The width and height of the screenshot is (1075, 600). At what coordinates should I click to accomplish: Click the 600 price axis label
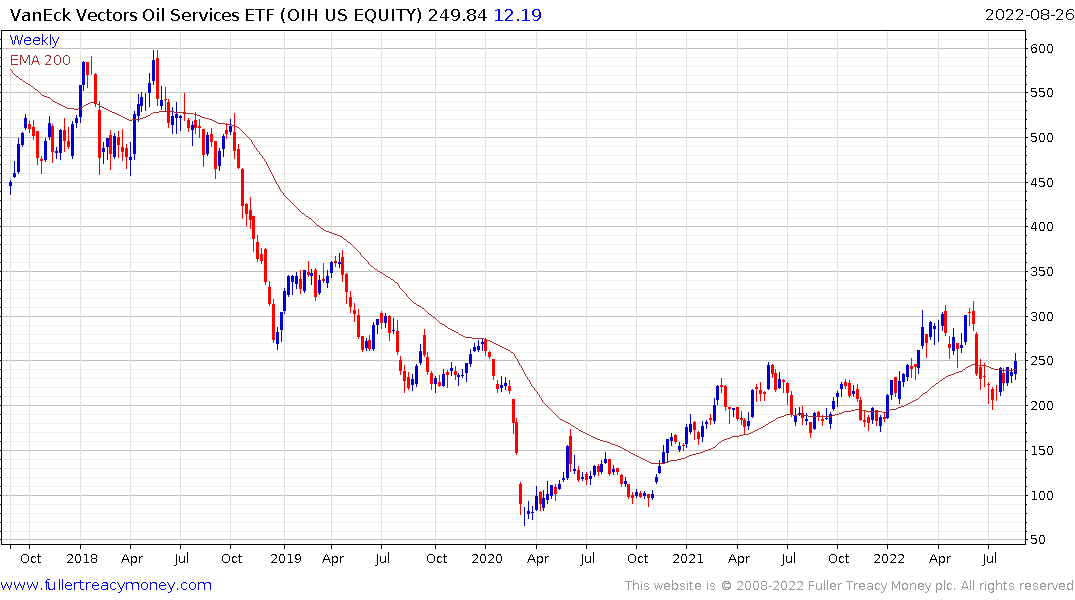[1041, 49]
